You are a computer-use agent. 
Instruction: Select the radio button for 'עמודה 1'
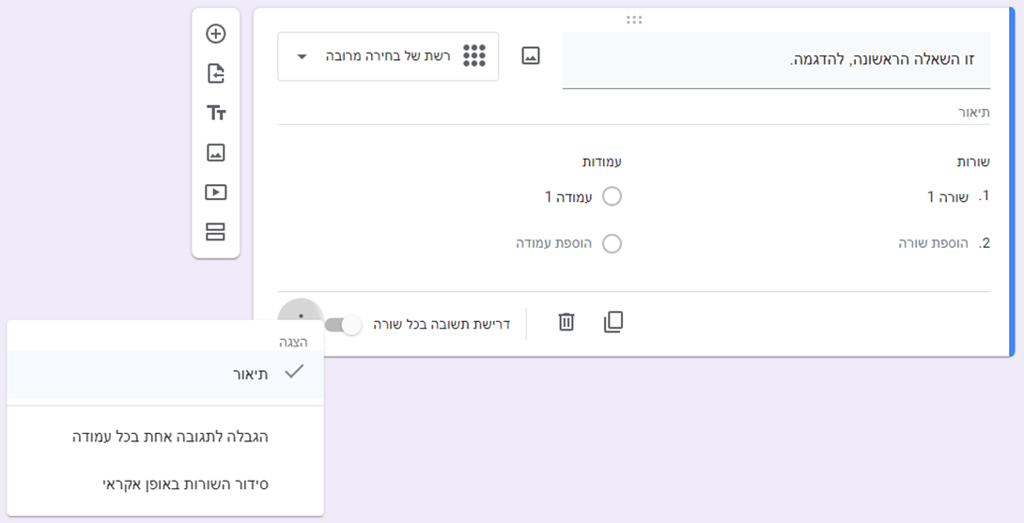[612, 197]
